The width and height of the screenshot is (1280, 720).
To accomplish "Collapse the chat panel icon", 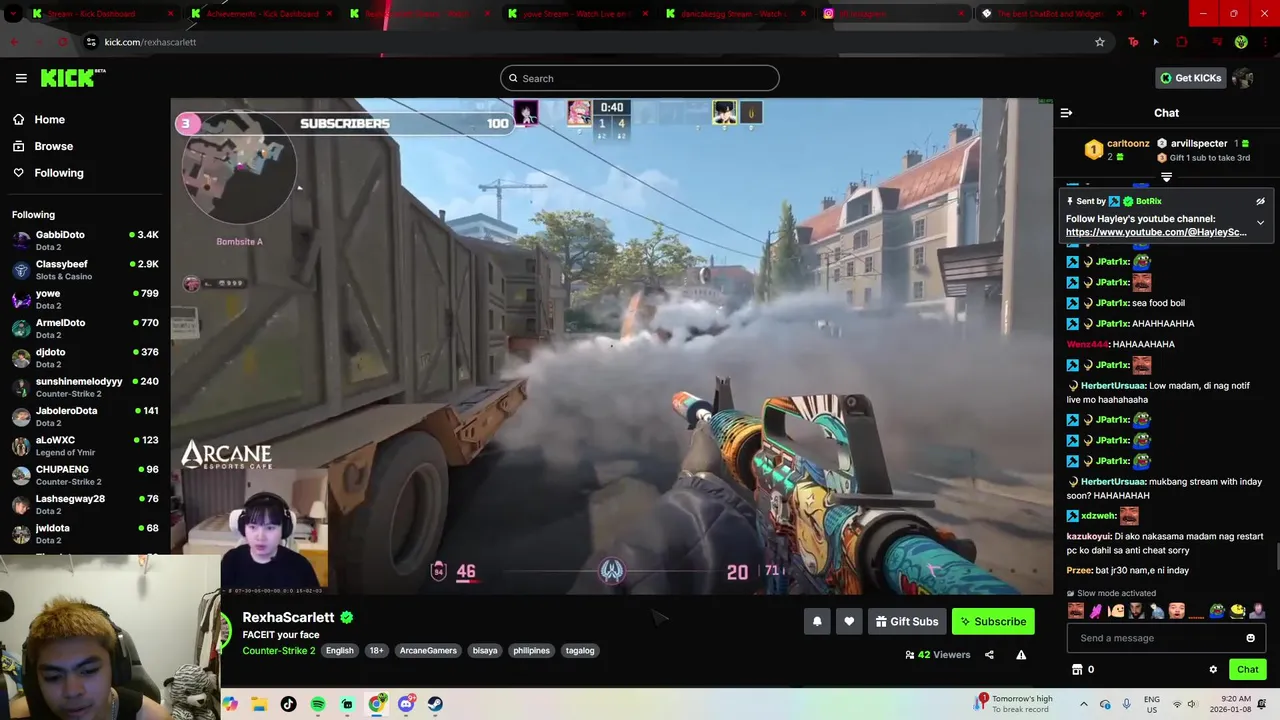I will click(1066, 113).
